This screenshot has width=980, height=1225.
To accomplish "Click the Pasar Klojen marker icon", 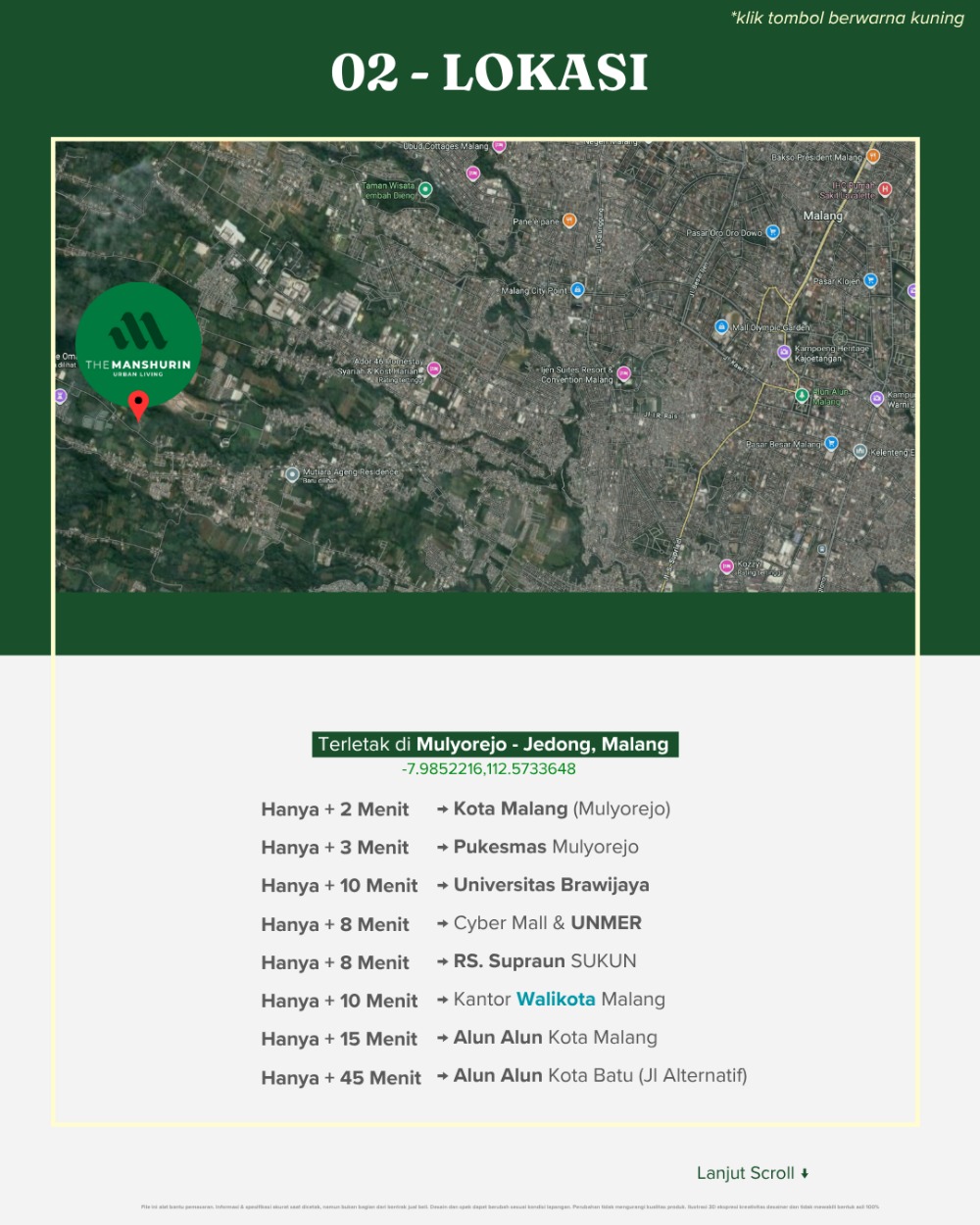I will [x=870, y=280].
